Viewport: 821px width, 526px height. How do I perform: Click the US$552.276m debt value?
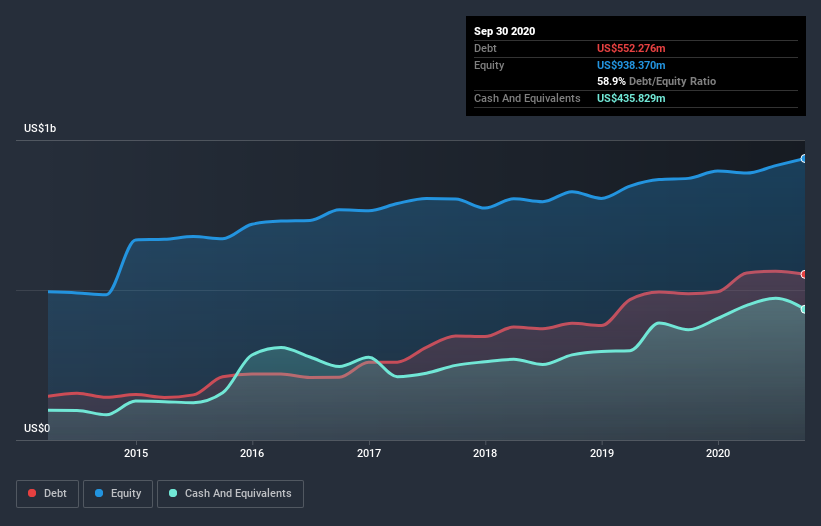[631, 48]
